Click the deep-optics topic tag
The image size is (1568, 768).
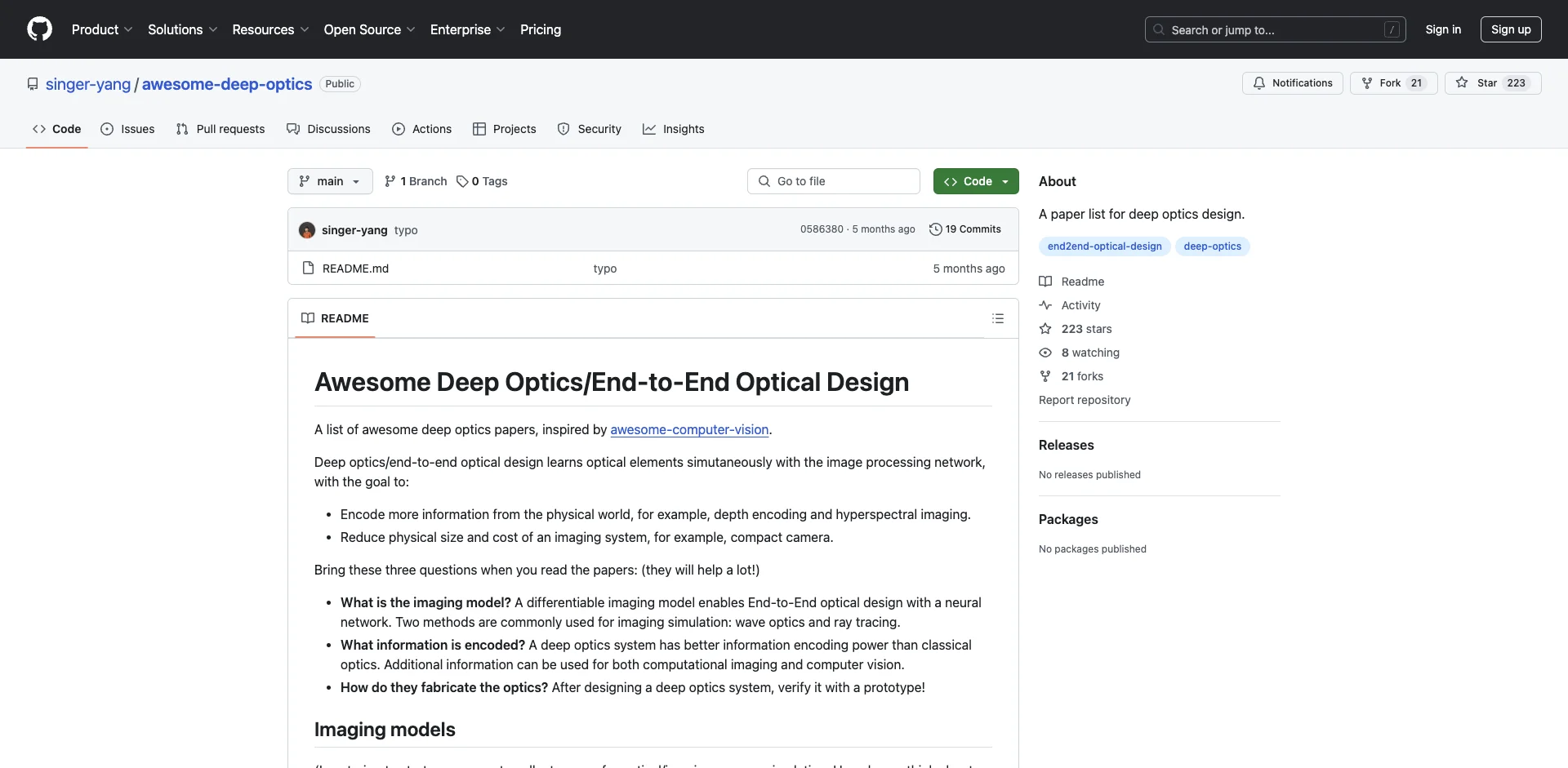coord(1213,246)
